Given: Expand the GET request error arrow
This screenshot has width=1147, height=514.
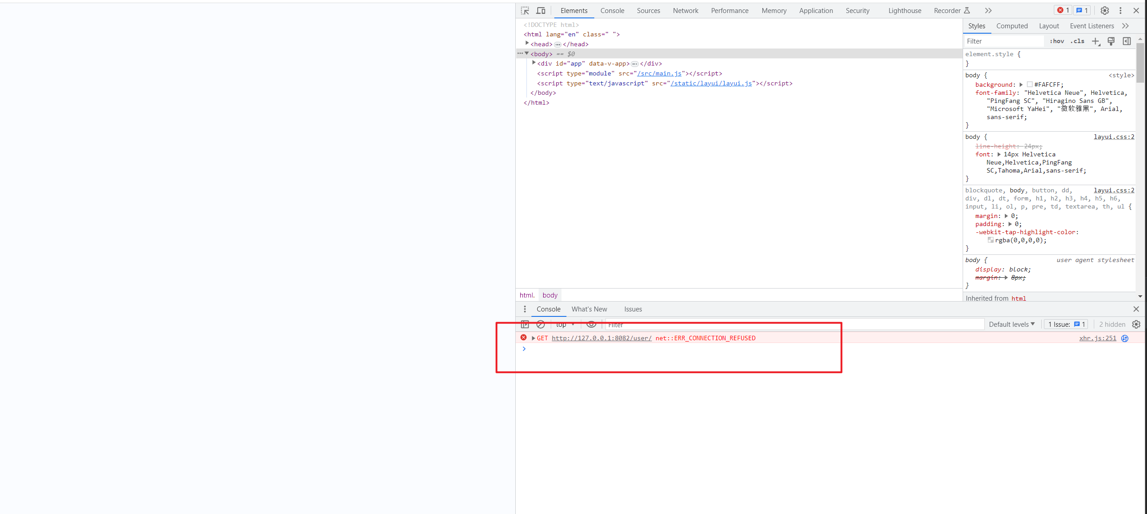Looking at the screenshot, I should [533, 339].
